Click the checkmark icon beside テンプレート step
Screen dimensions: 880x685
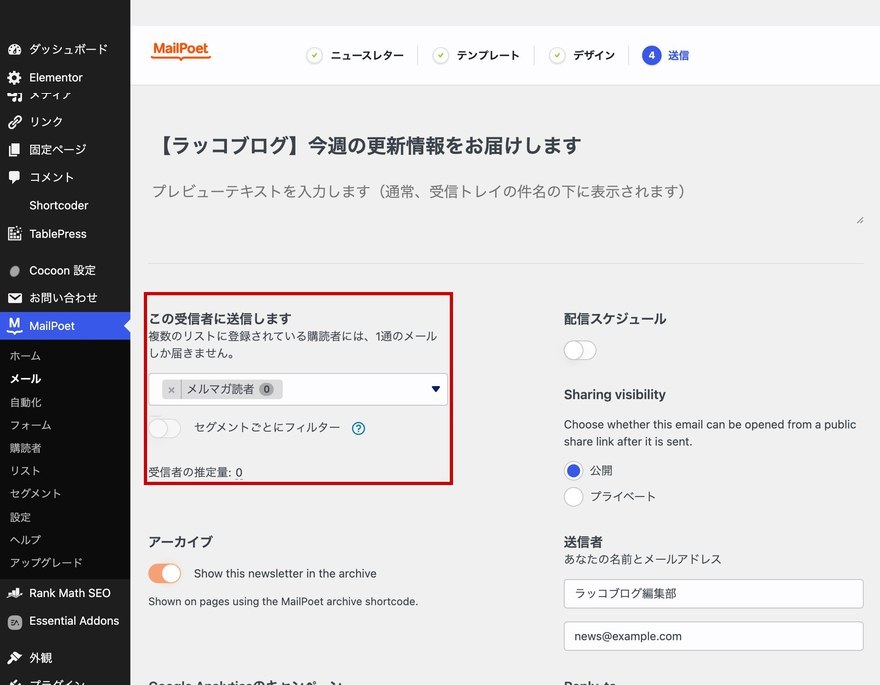click(441, 56)
